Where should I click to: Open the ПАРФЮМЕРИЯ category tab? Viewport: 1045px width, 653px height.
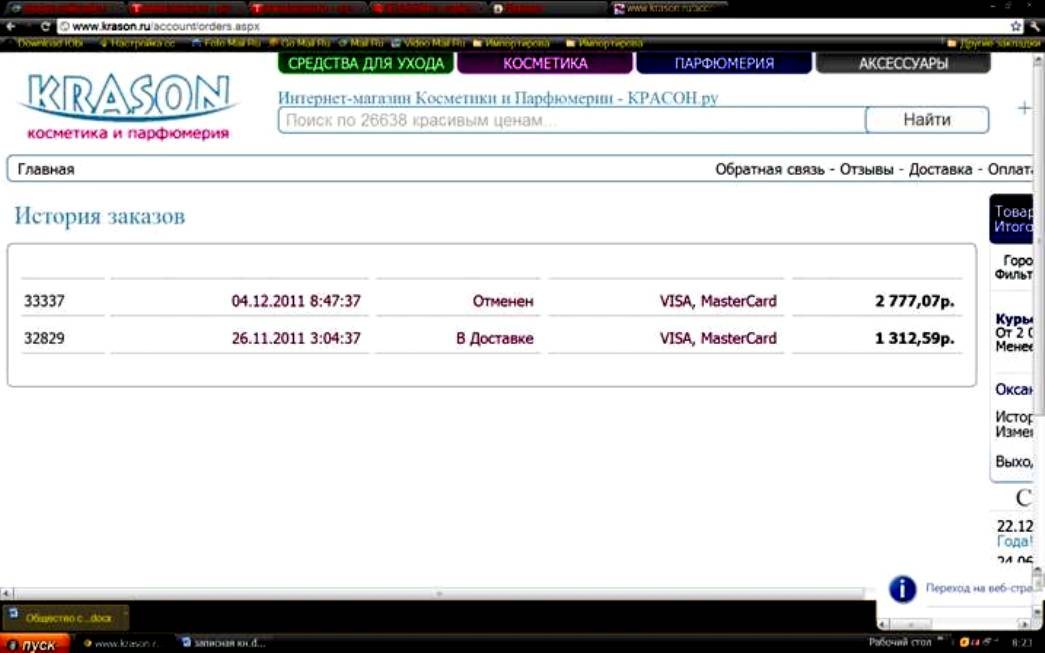724,63
